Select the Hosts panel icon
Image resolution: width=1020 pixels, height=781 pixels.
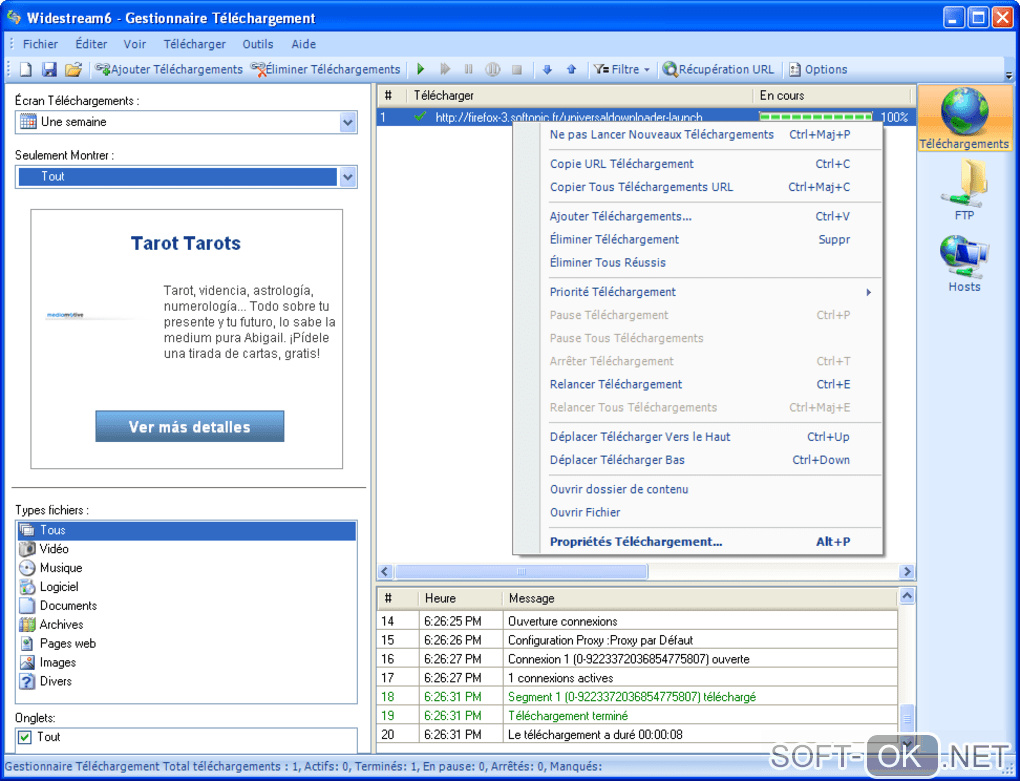[x=964, y=264]
